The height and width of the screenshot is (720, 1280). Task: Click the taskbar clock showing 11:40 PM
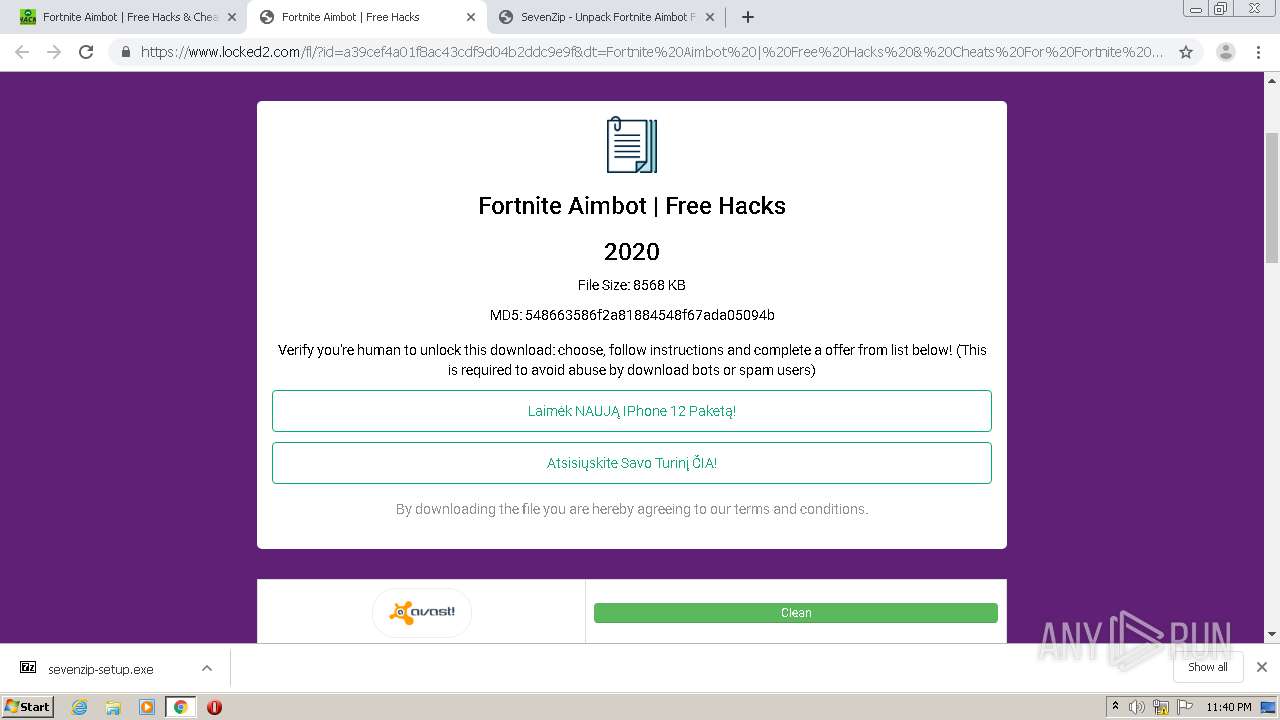(1228, 707)
